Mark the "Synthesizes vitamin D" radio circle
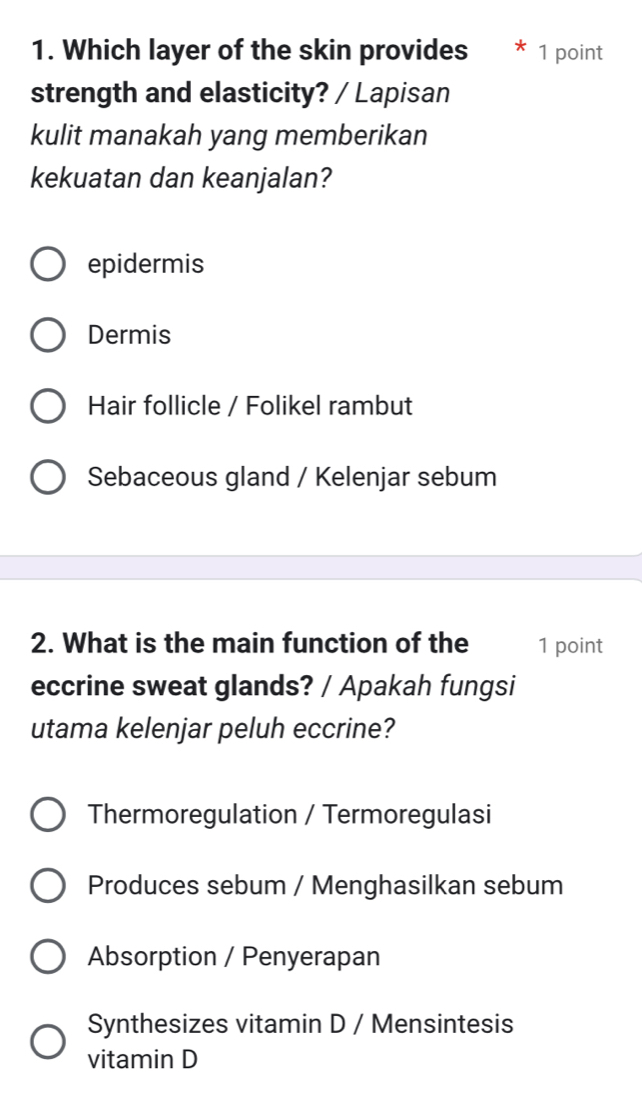This screenshot has width=642, height=1105. [x=48, y=1041]
